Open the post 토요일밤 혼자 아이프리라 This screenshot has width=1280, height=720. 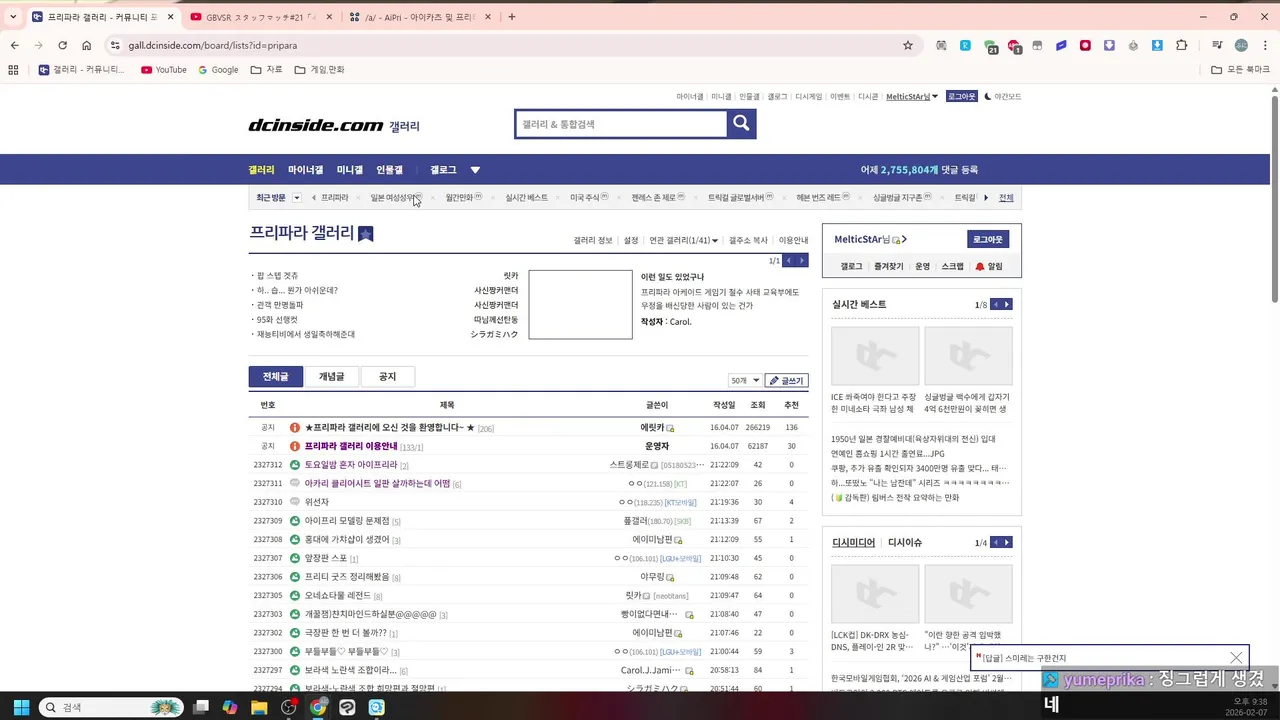[351, 465]
